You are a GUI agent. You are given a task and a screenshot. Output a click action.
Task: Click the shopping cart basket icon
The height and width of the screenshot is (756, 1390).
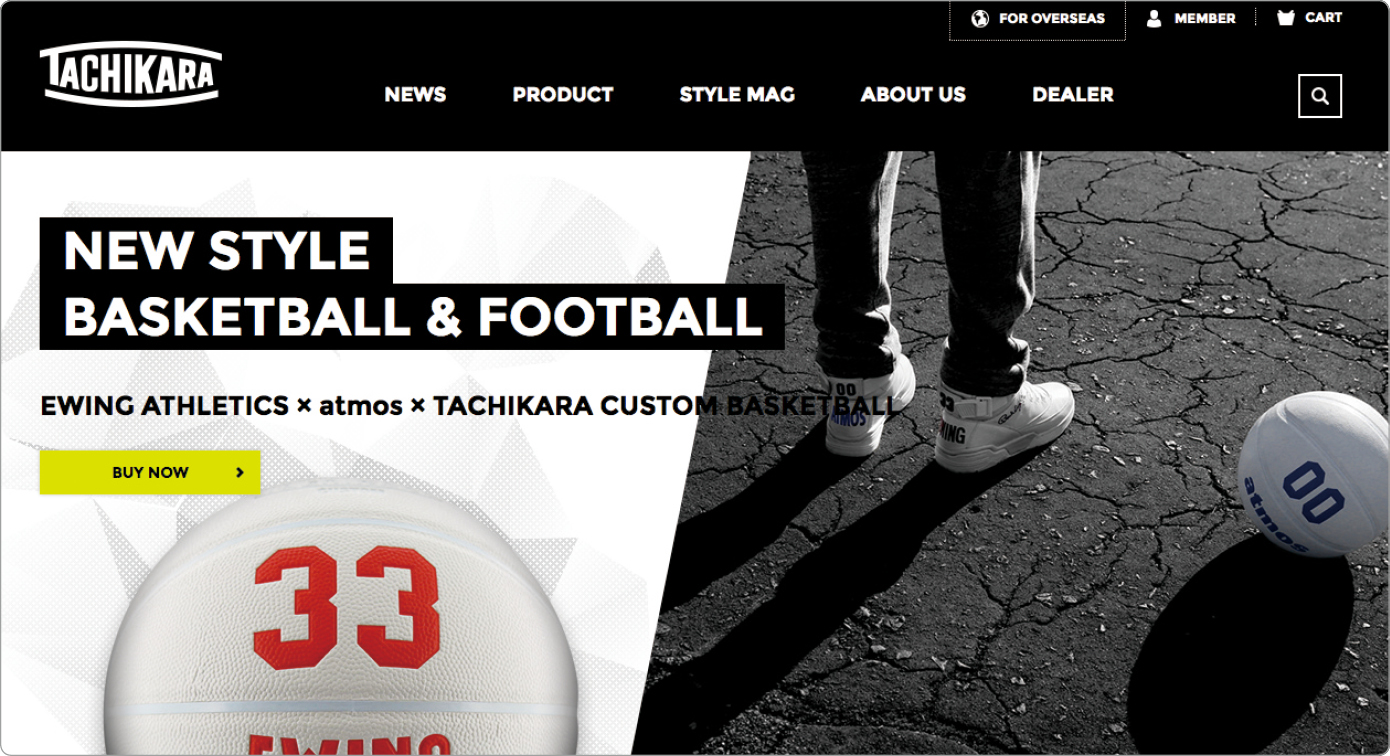[1286, 18]
